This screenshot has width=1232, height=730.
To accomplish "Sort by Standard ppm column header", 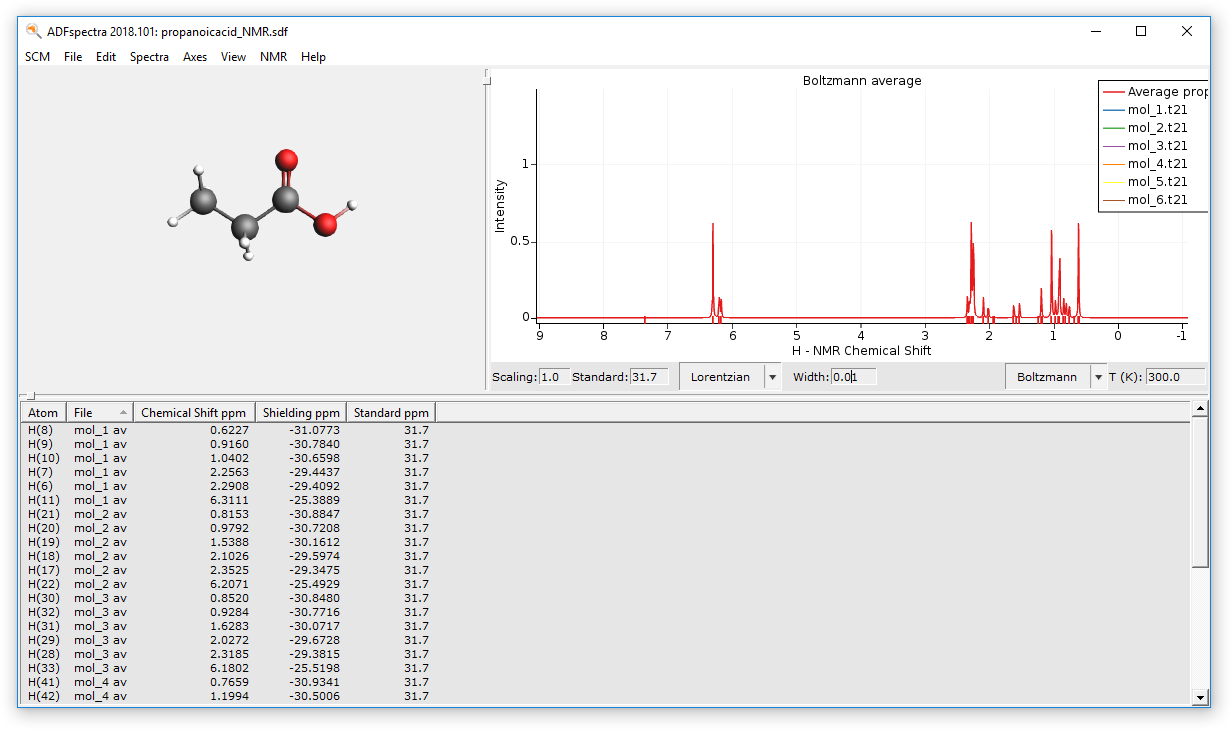I will point(391,412).
